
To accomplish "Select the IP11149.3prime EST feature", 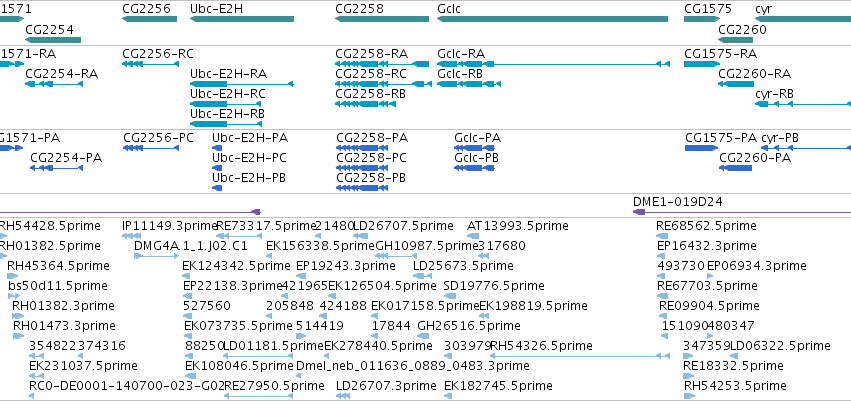I will pyautogui.click(x=132, y=235).
